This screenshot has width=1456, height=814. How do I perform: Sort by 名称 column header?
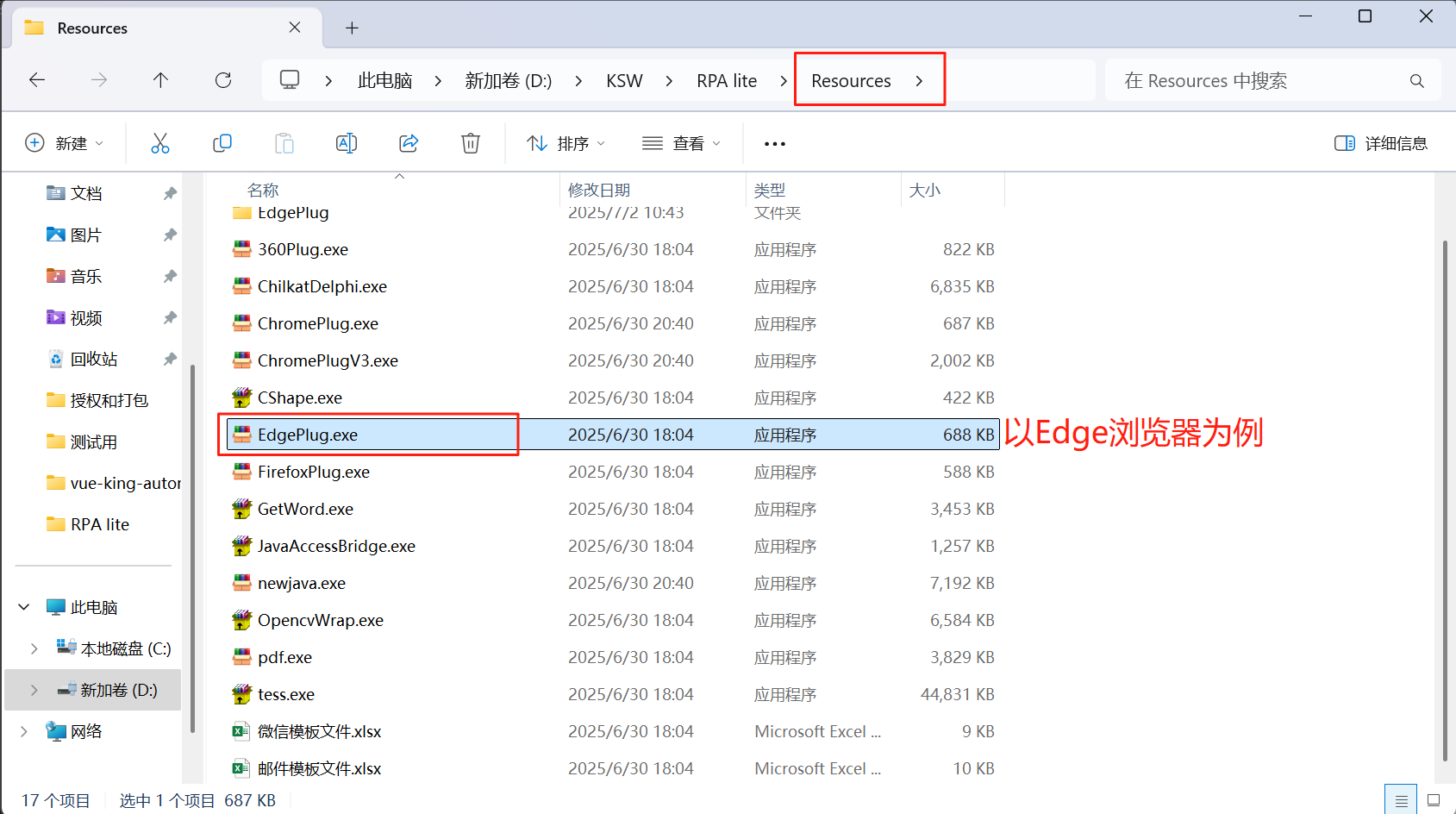pos(263,190)
